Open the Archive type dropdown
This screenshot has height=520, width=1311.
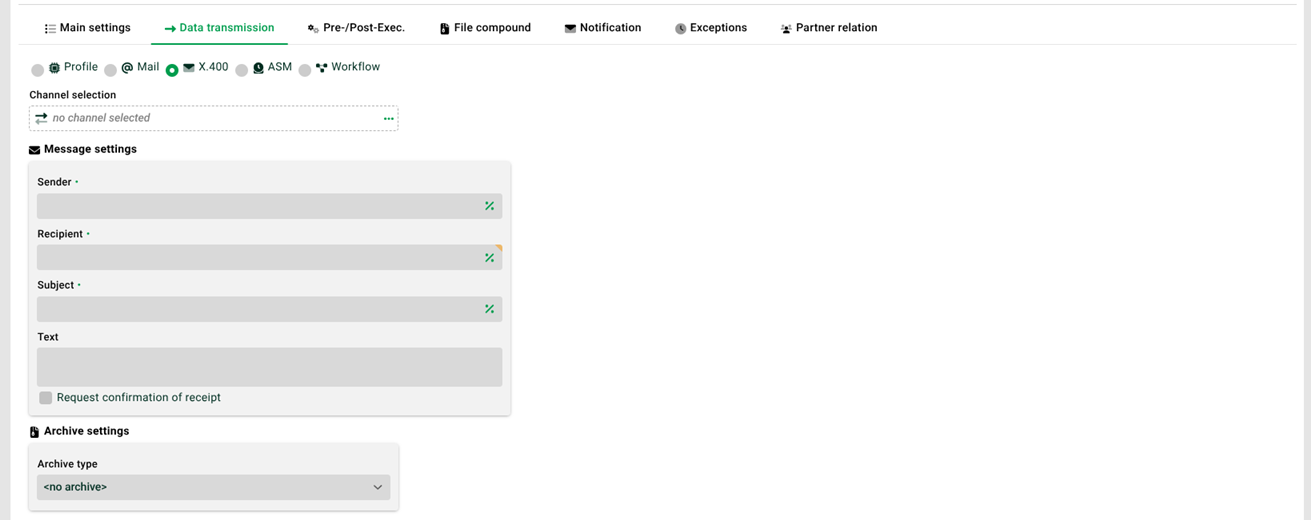pyautogui.click(x=214, y=487)
